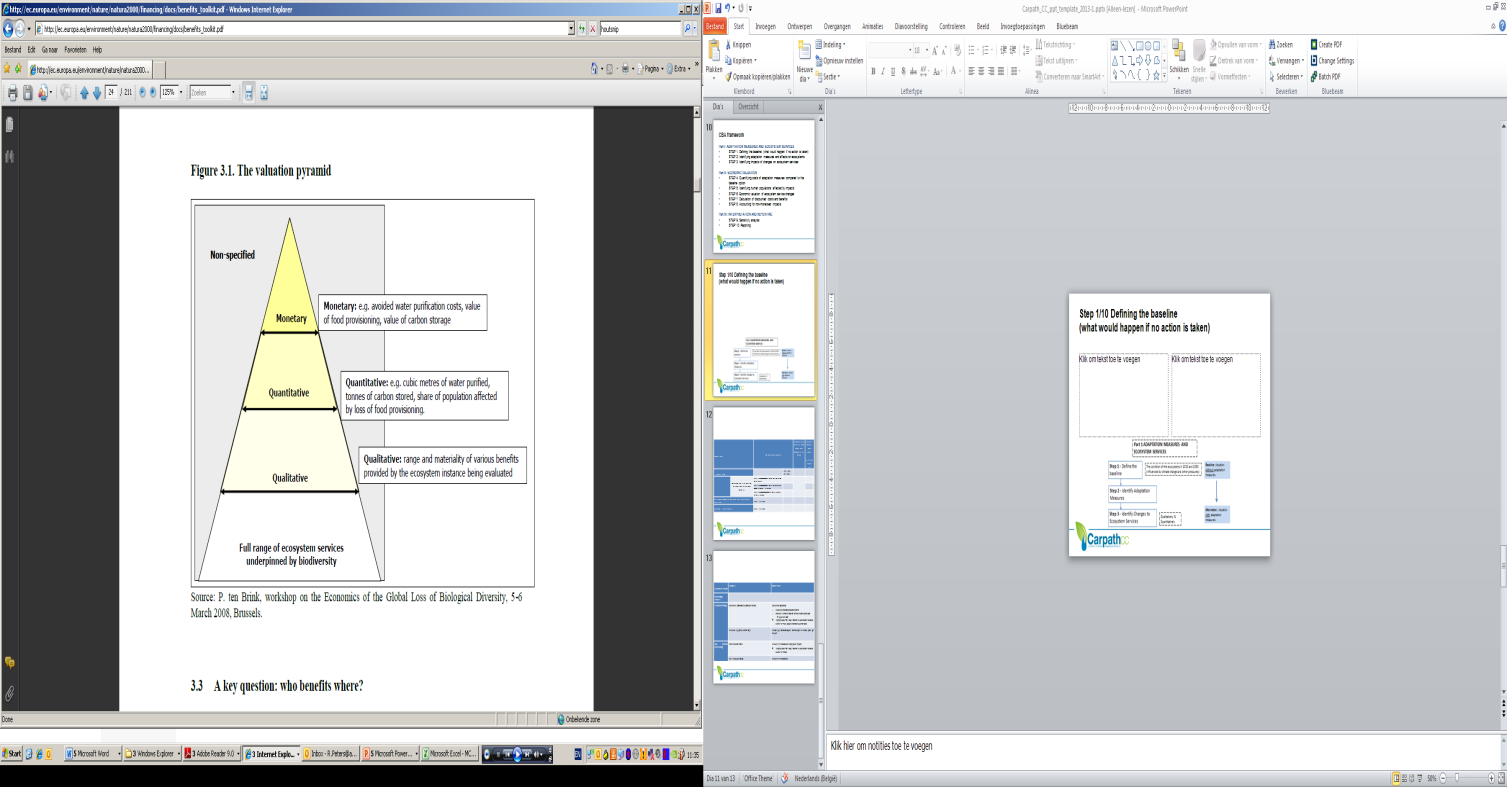Open the Selecteren dropdown

[1288, 76]
